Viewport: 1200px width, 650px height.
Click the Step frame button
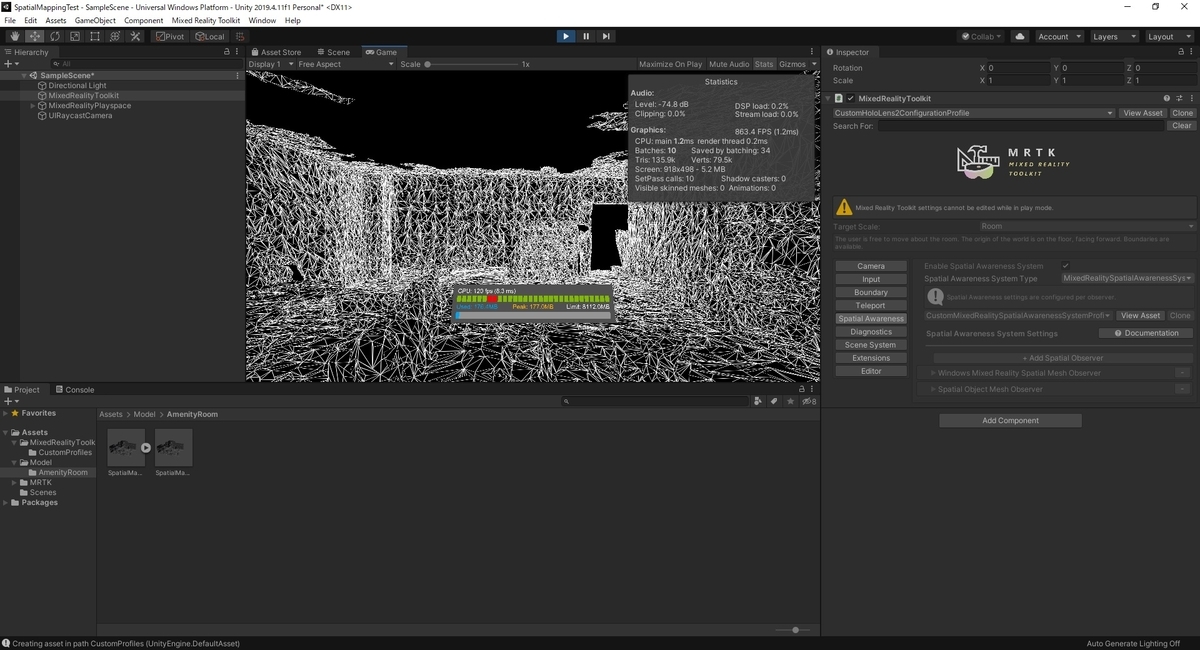coord(605,36)
